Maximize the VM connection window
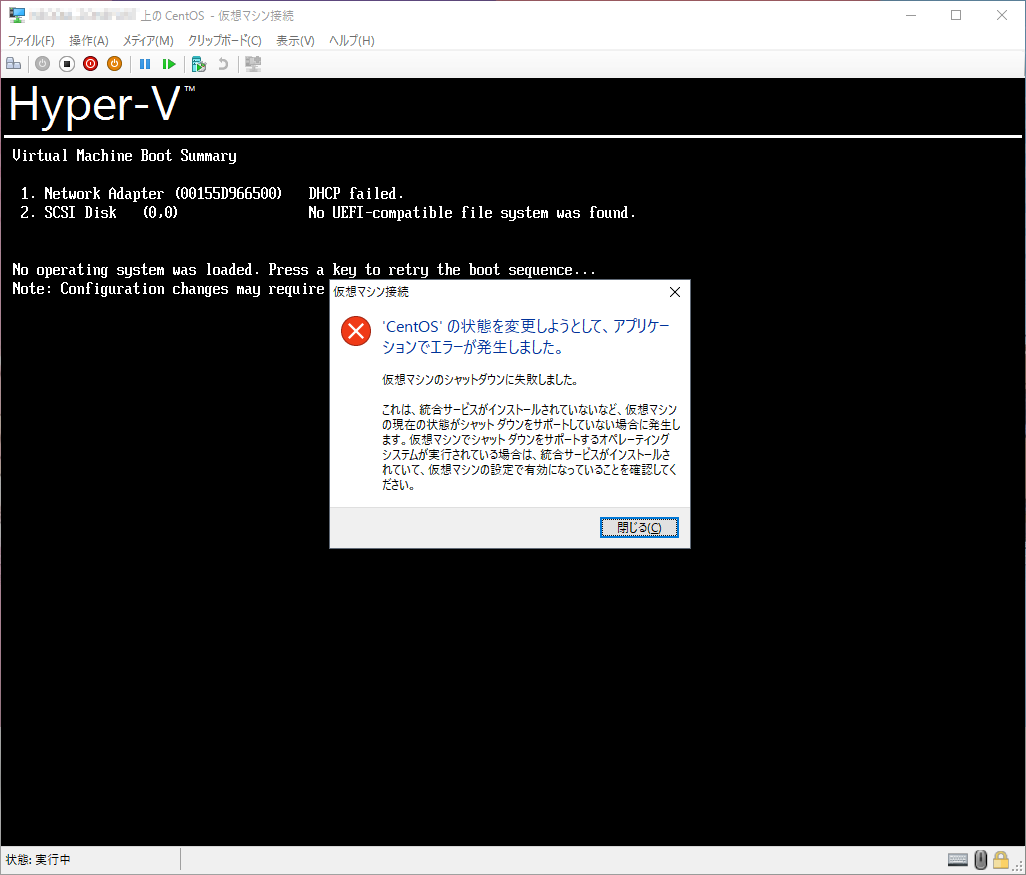 point(956,15)
